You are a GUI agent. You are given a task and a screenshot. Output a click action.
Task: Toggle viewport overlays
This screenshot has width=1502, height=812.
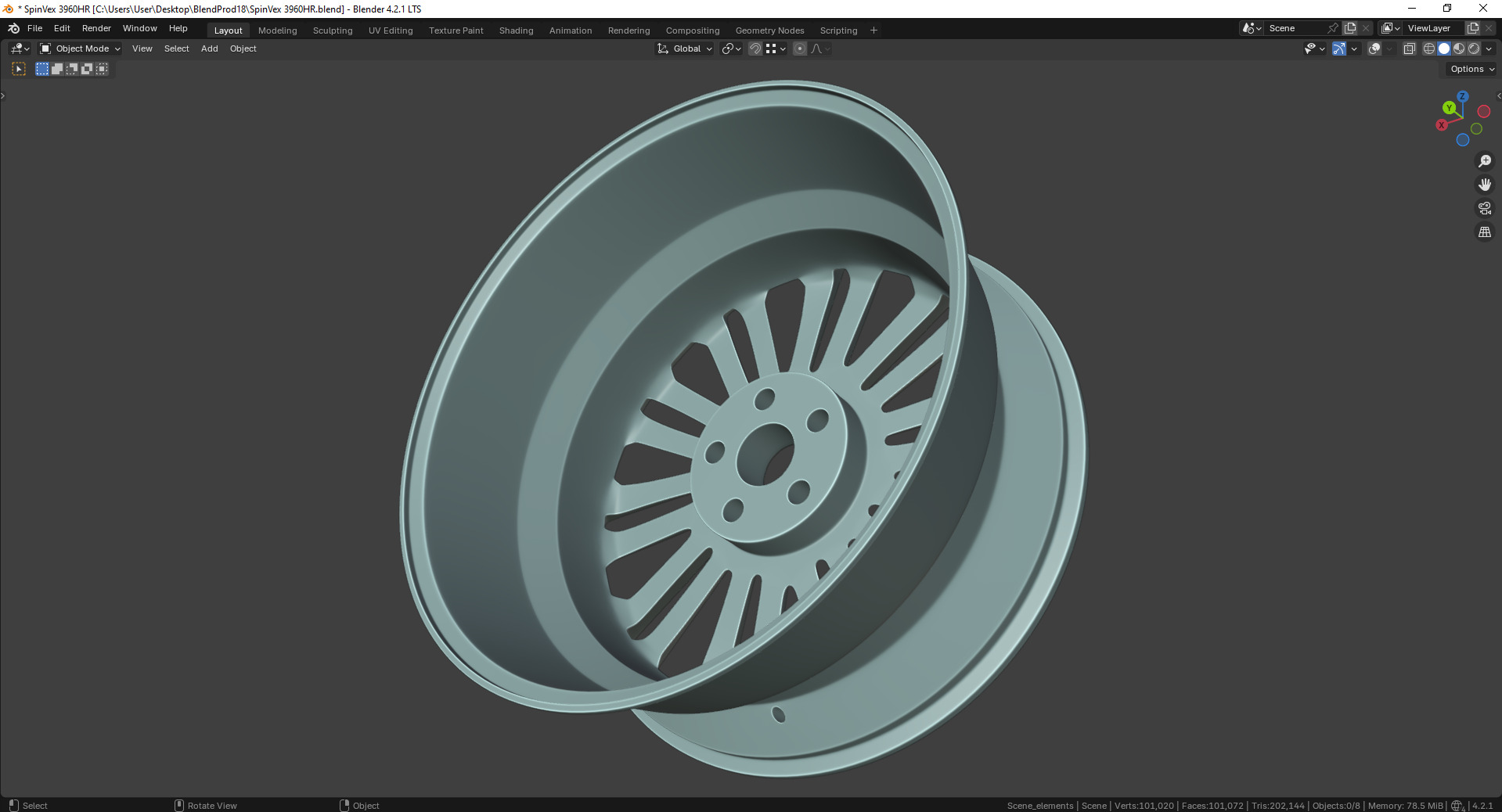(1374, 49)
